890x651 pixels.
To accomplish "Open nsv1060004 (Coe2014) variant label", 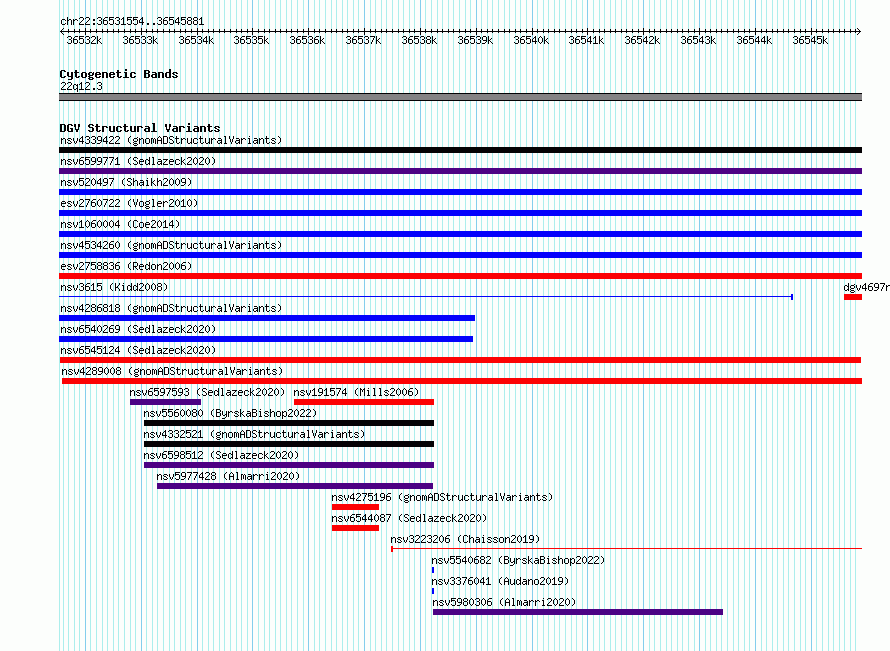I will (x=120, y=224).
